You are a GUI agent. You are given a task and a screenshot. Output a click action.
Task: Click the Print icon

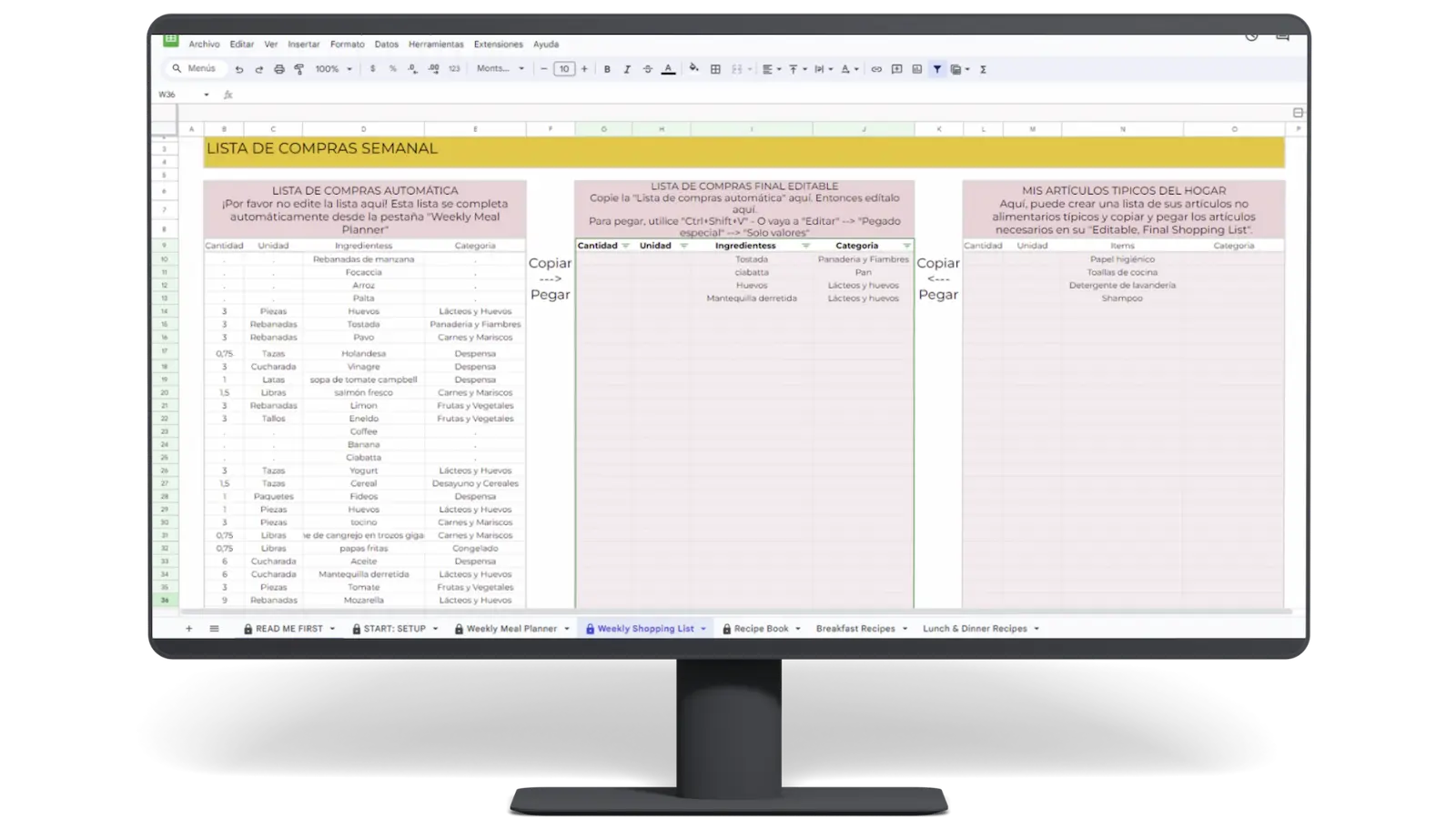click(279, 69)
